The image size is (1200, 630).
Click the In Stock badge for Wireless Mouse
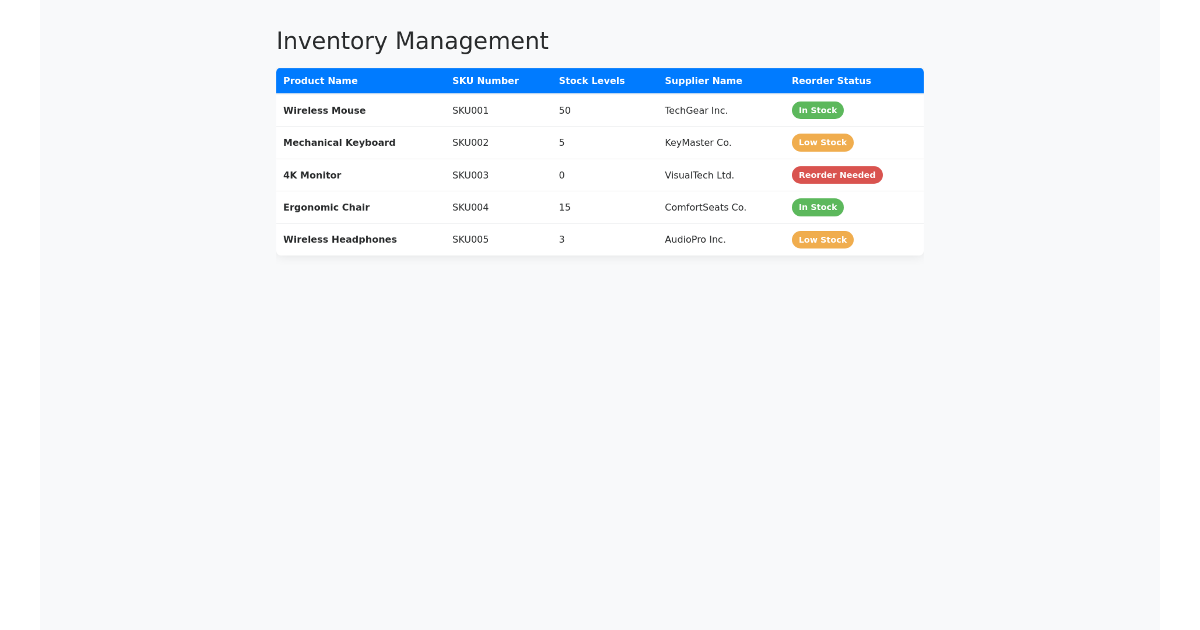[x=817, y=110]
